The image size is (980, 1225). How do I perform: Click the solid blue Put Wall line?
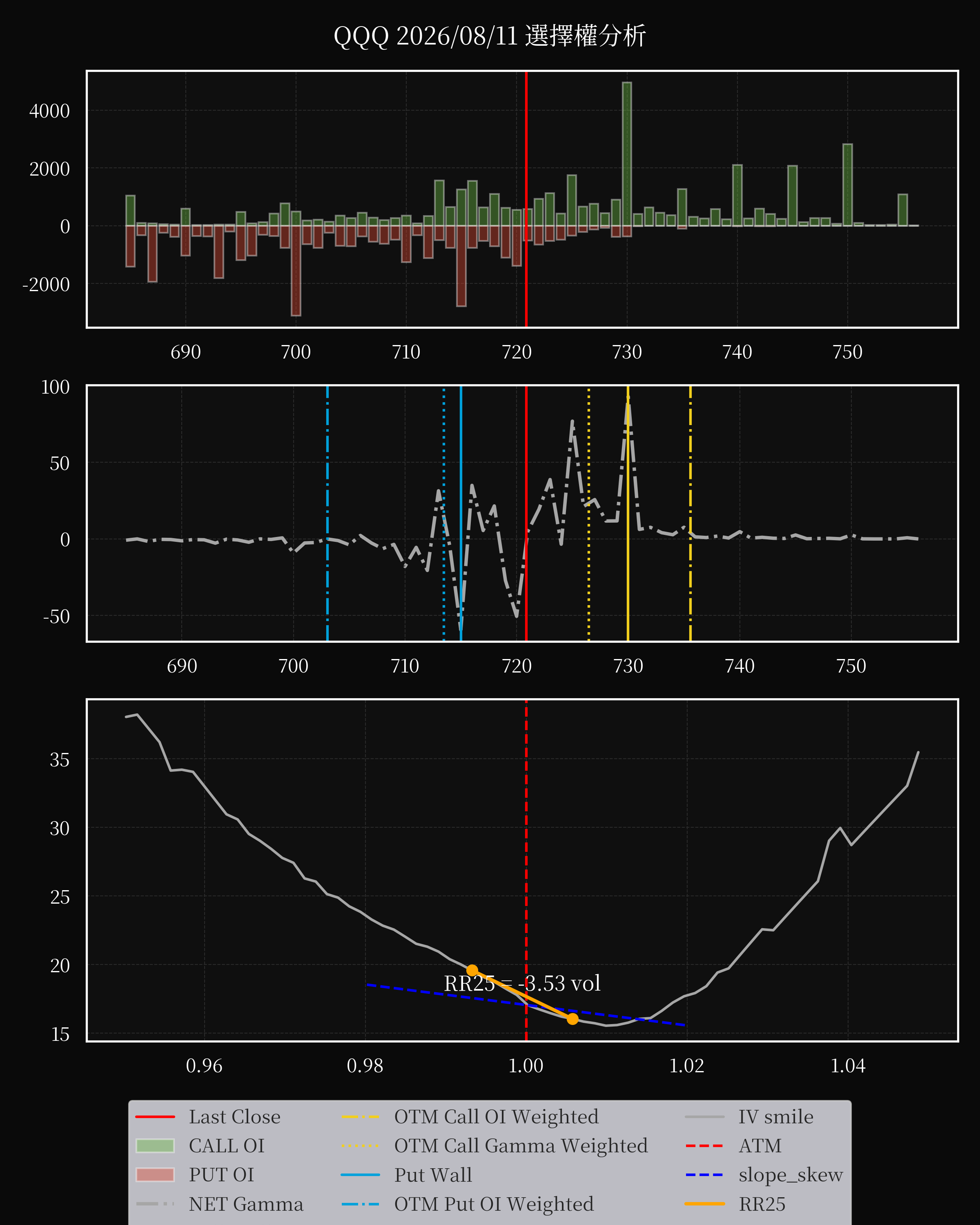click(461, 513)
